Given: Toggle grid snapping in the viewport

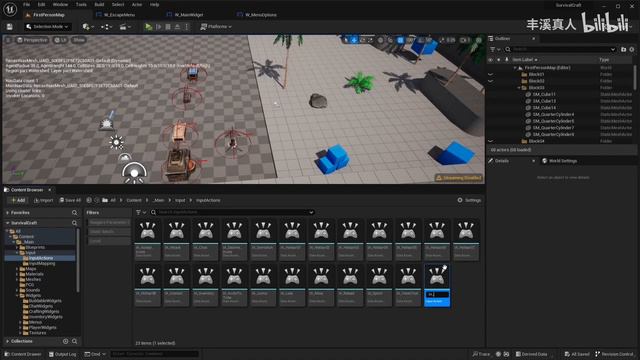Looking at the screenshot, I should coord(400,40).
